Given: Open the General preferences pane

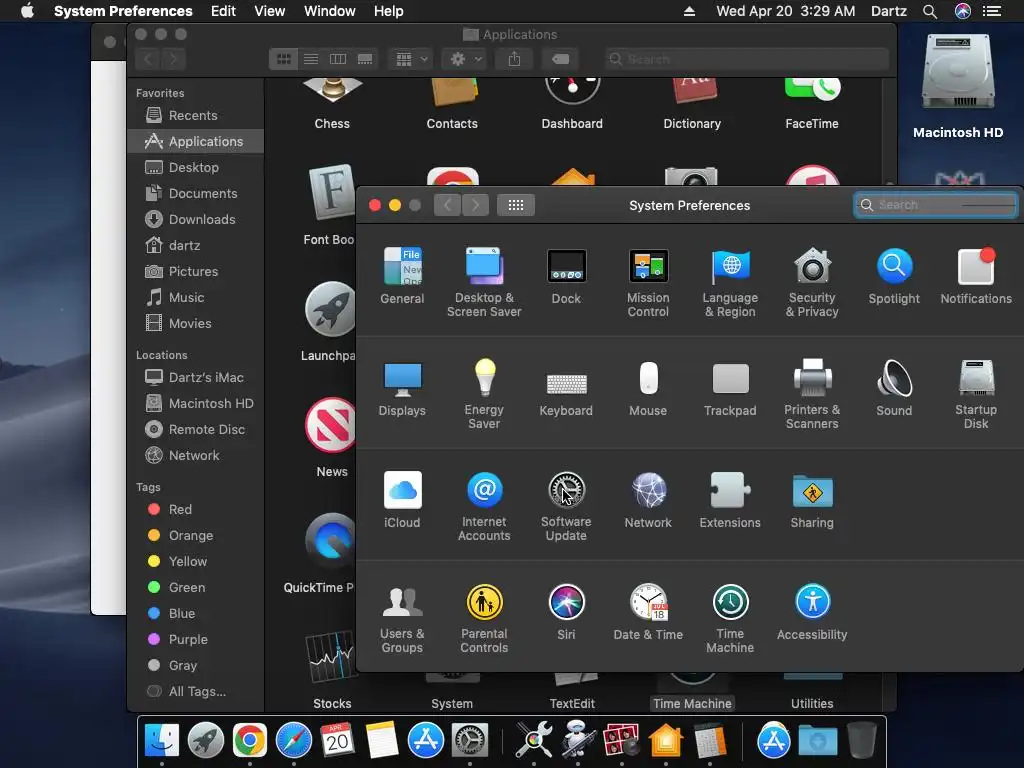Looking at the screenshot, I should [402, 276].
